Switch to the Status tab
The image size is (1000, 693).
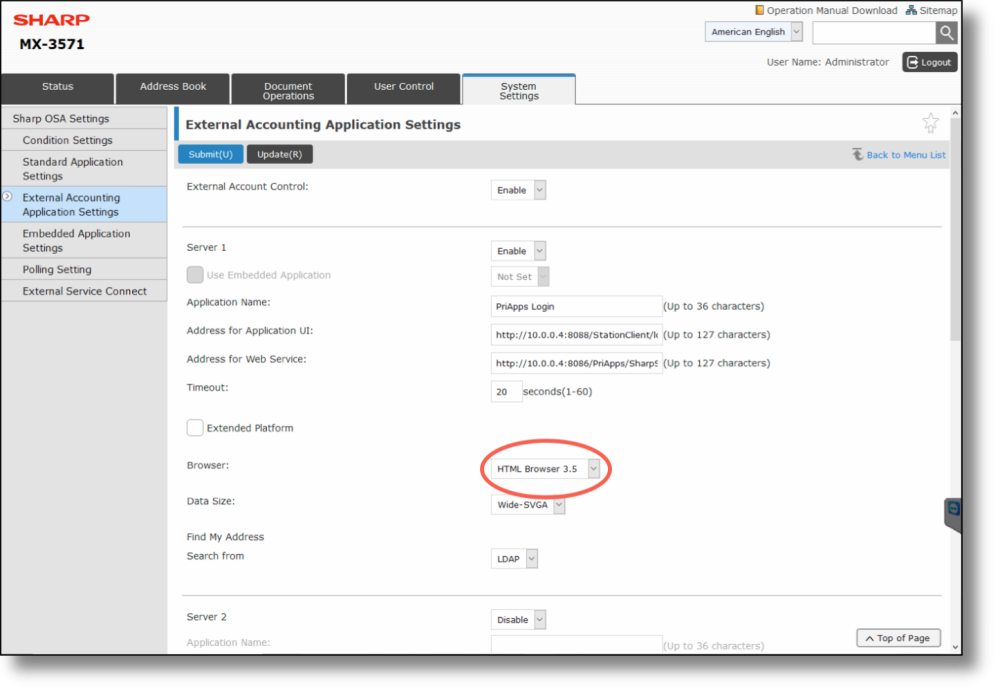(x=57, y=88)
